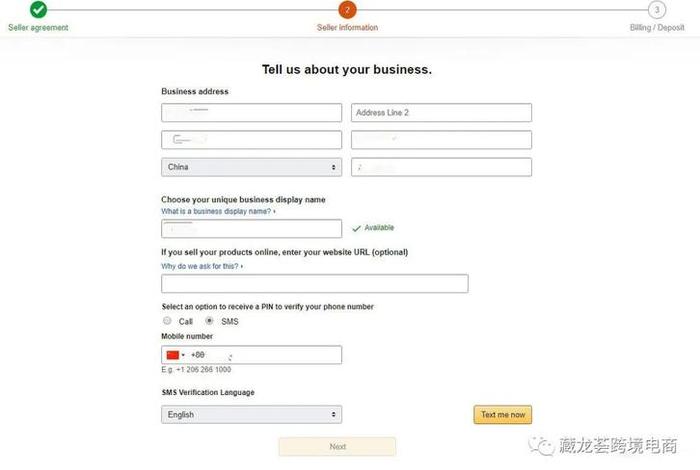Image resolution: width=700 pixels, height=470 pixels.
Task: Open the Seller agreement step label
Action: [38, 28]
